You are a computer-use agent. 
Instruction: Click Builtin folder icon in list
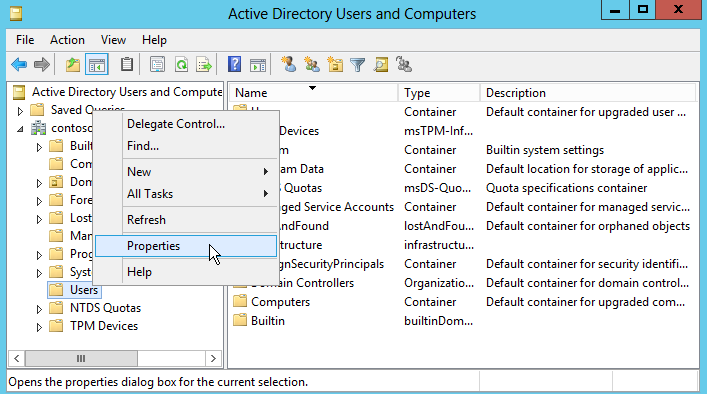click(x=240, y=321)
